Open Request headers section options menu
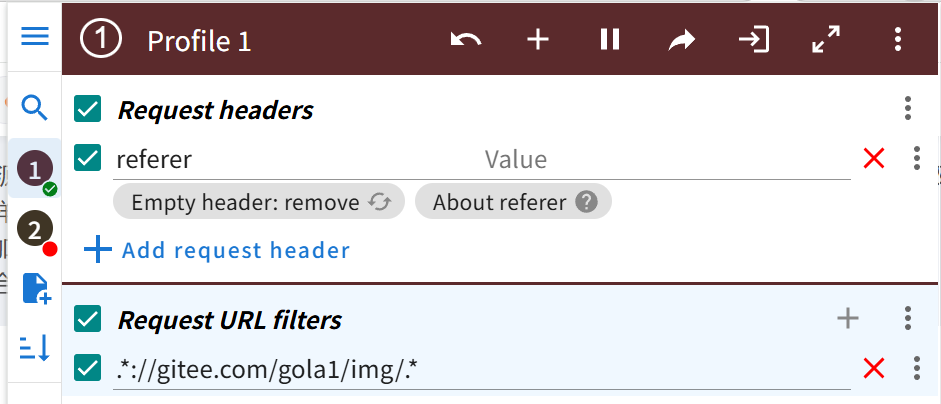The height and width of the screenshot is (404, 941). 908,109
